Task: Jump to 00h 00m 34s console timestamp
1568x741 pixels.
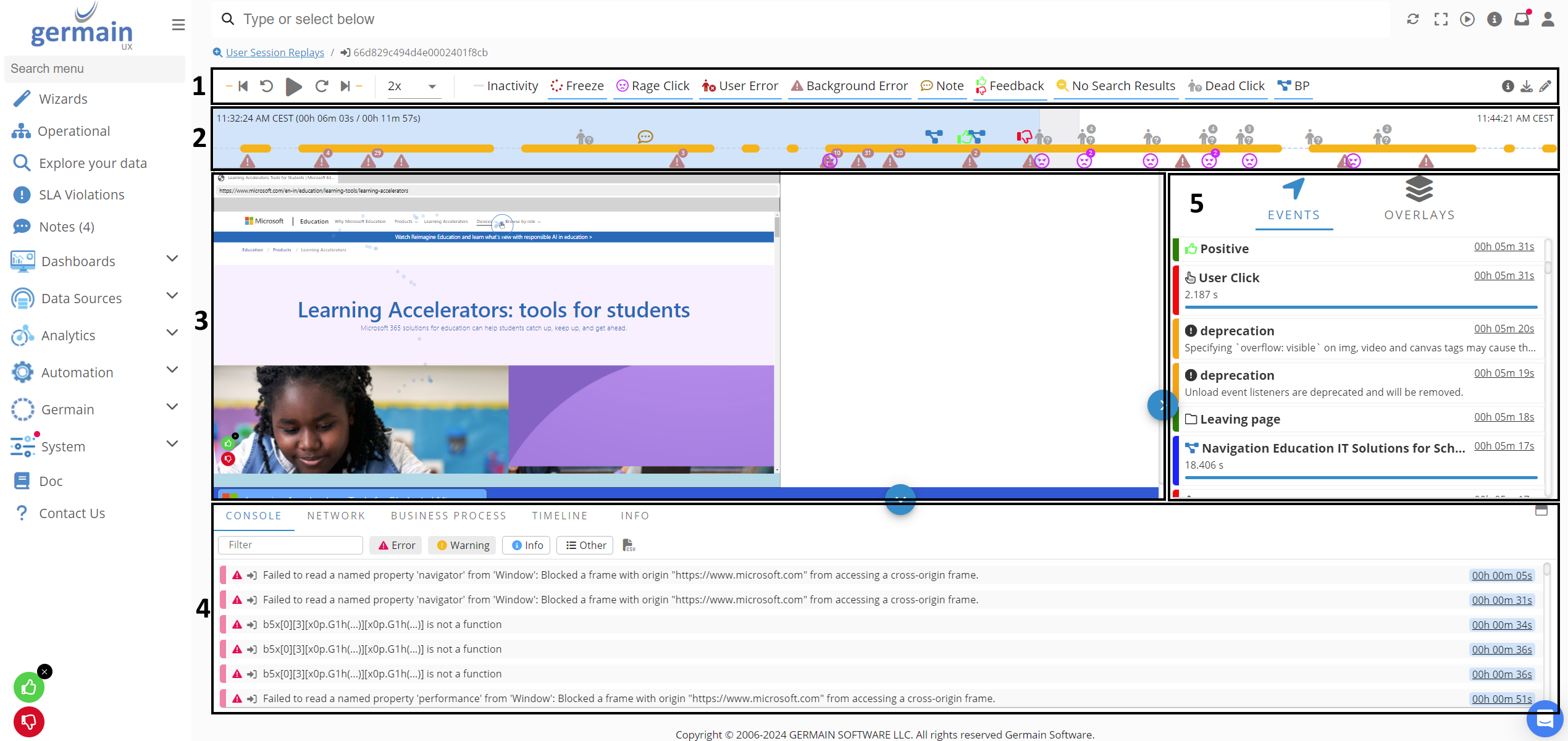Action: tap(1501, 625)
